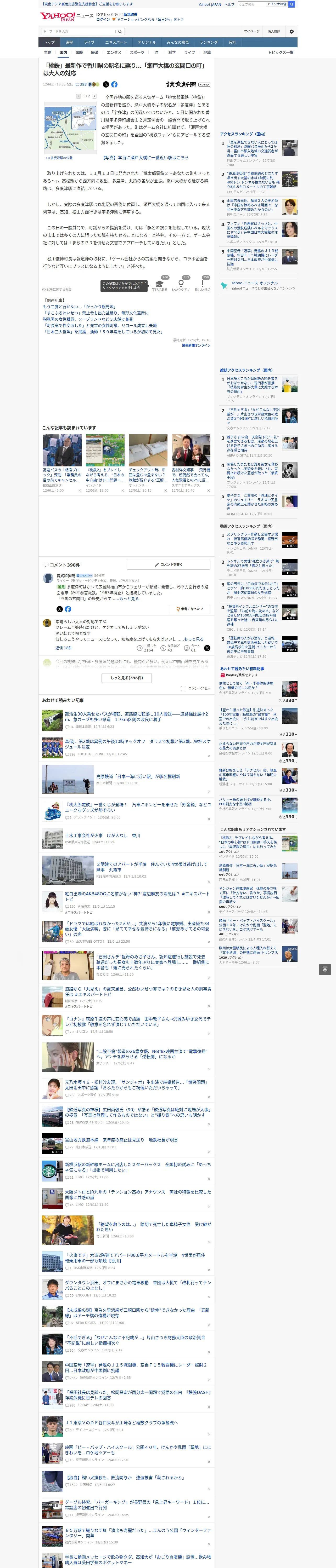Open the ヘルプ link in header
Screen dimensions: 336x1568
pyautogui.click(x=229, y=4)
